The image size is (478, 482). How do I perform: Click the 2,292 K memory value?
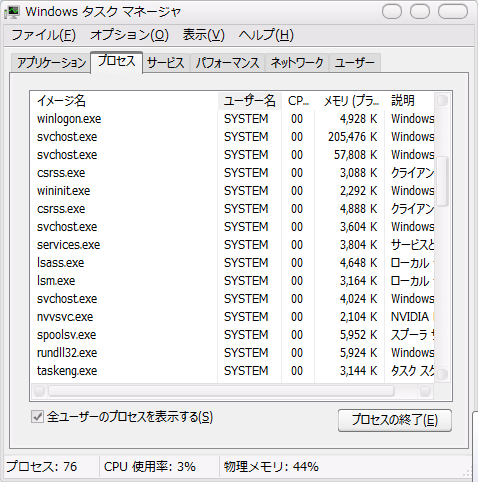(x=359, y=191)
